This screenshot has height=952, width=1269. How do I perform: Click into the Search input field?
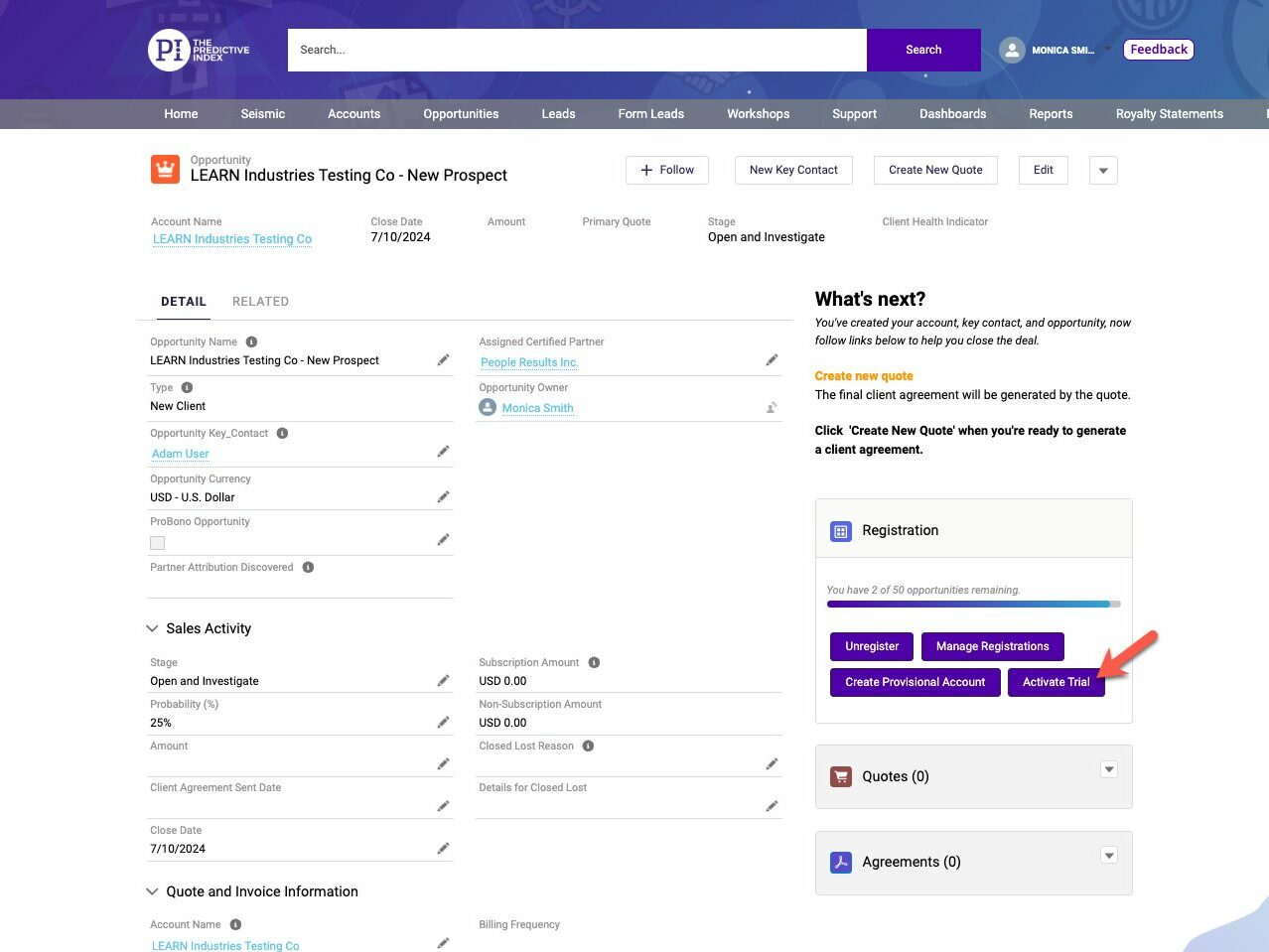(x=576, y=50)
